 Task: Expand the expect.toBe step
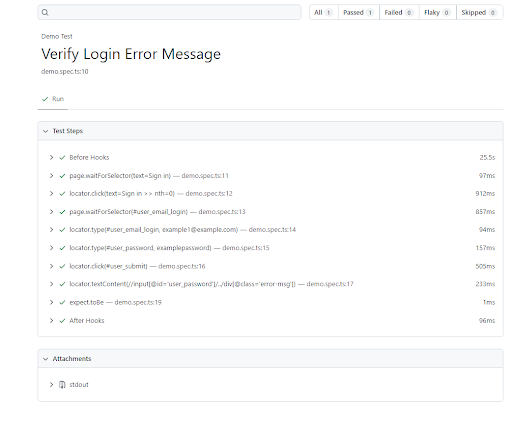(x=51, y=302)
